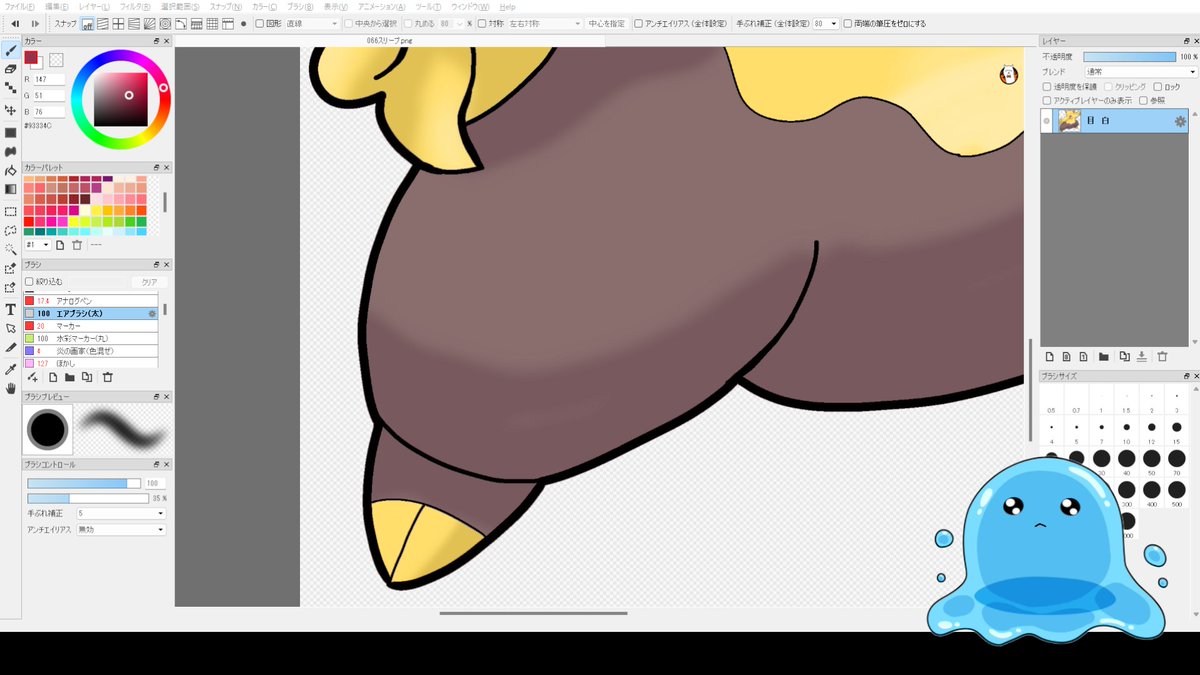The width and height of the screenshot is (1200, 675).
Task: Open settings gear of the 目 白 layer
Action: [x=1180, y=121]
